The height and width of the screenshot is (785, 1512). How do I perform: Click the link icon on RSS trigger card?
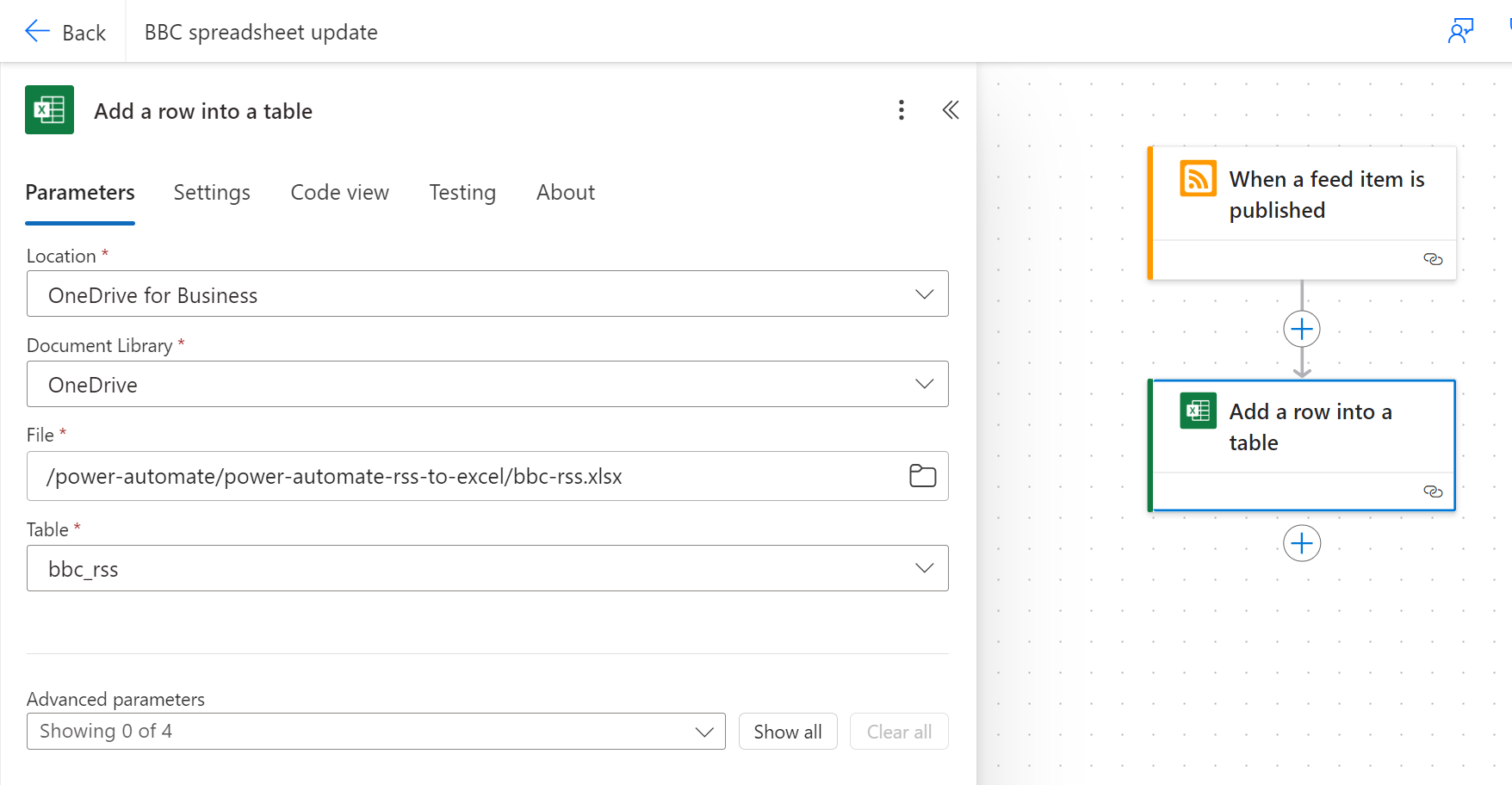pyautogui.click(x=1433, y=259)
